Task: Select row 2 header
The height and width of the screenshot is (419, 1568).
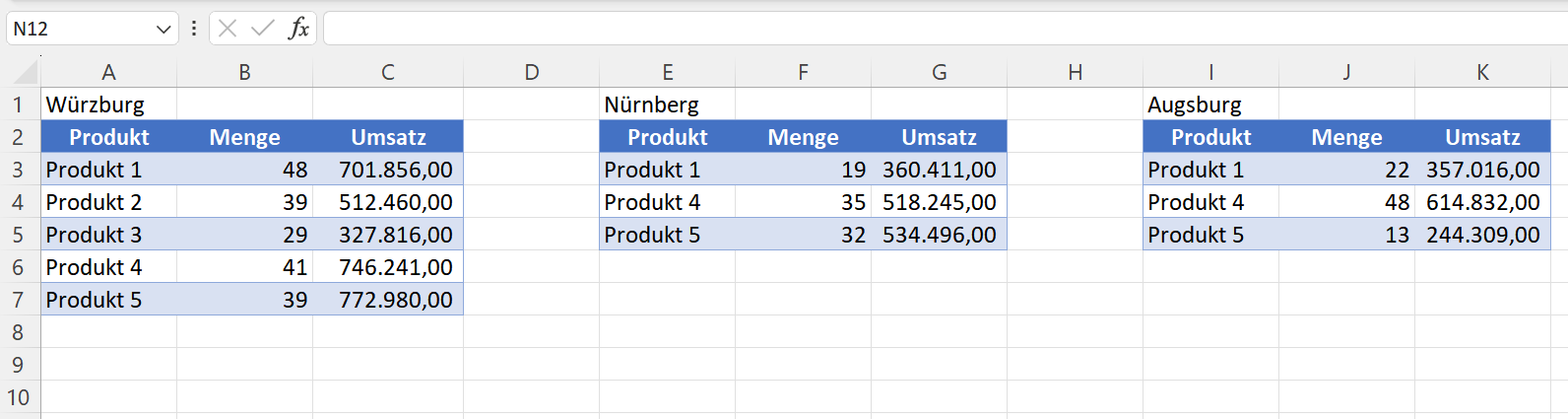Action: [20, 137]
